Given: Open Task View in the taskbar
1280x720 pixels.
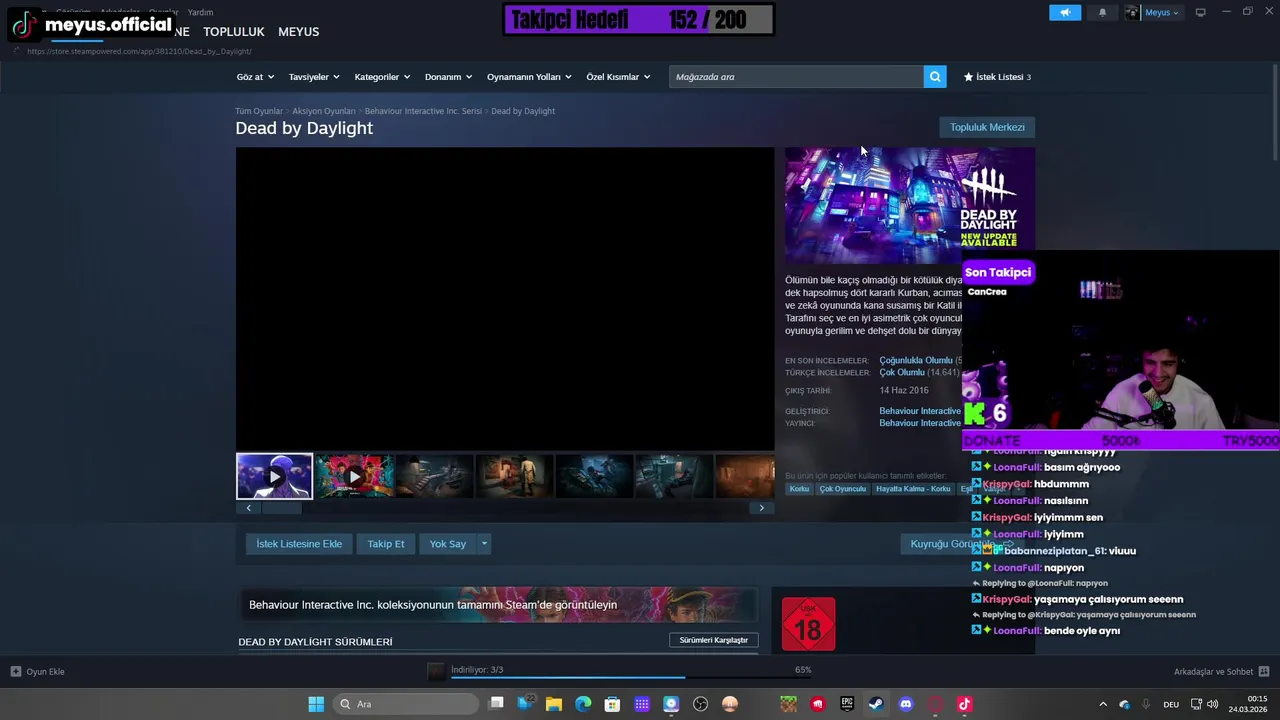Looking at the screenshot, I should 496,704.
